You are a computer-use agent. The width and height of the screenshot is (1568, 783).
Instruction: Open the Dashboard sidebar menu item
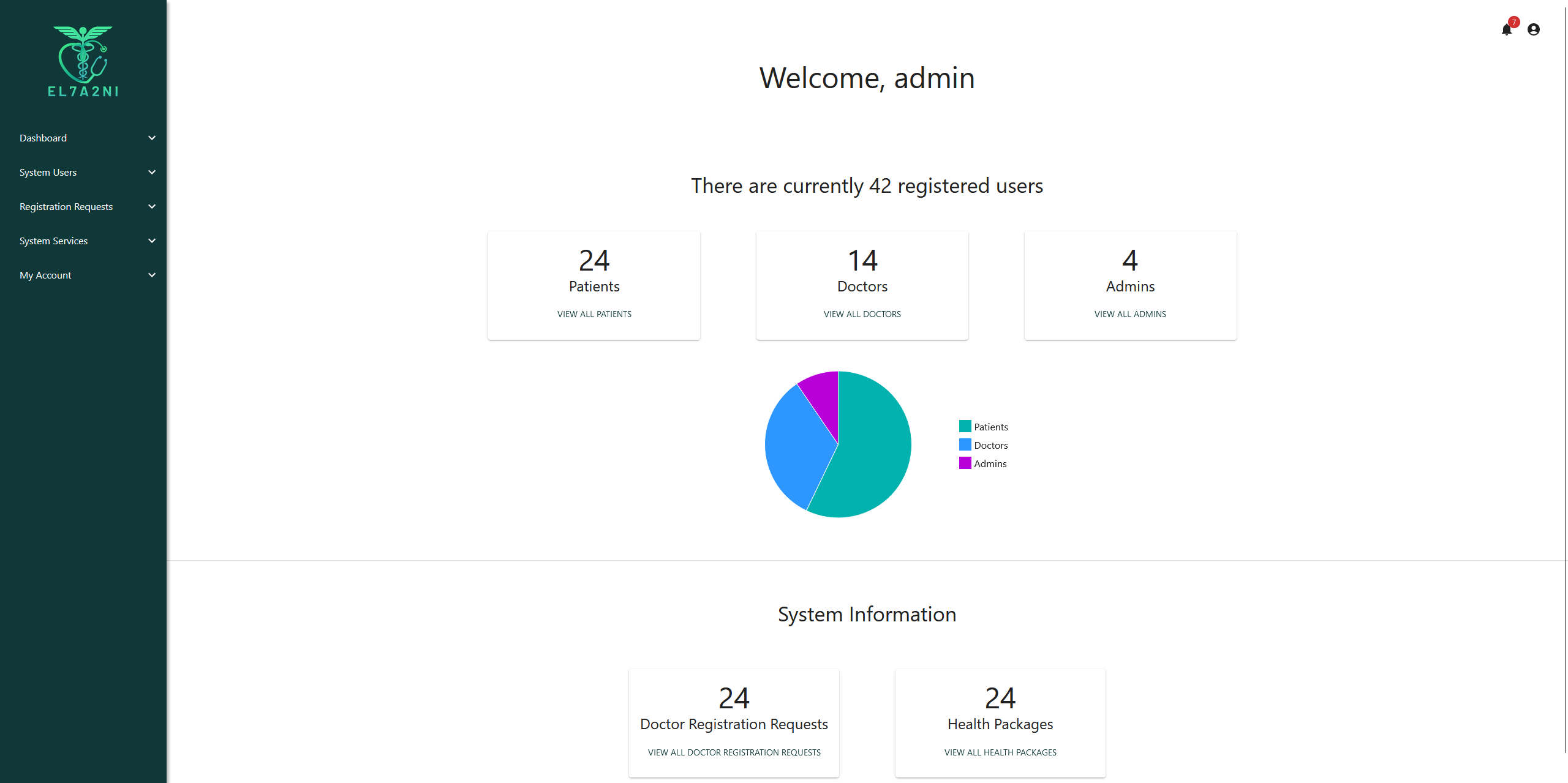(43, 138)
